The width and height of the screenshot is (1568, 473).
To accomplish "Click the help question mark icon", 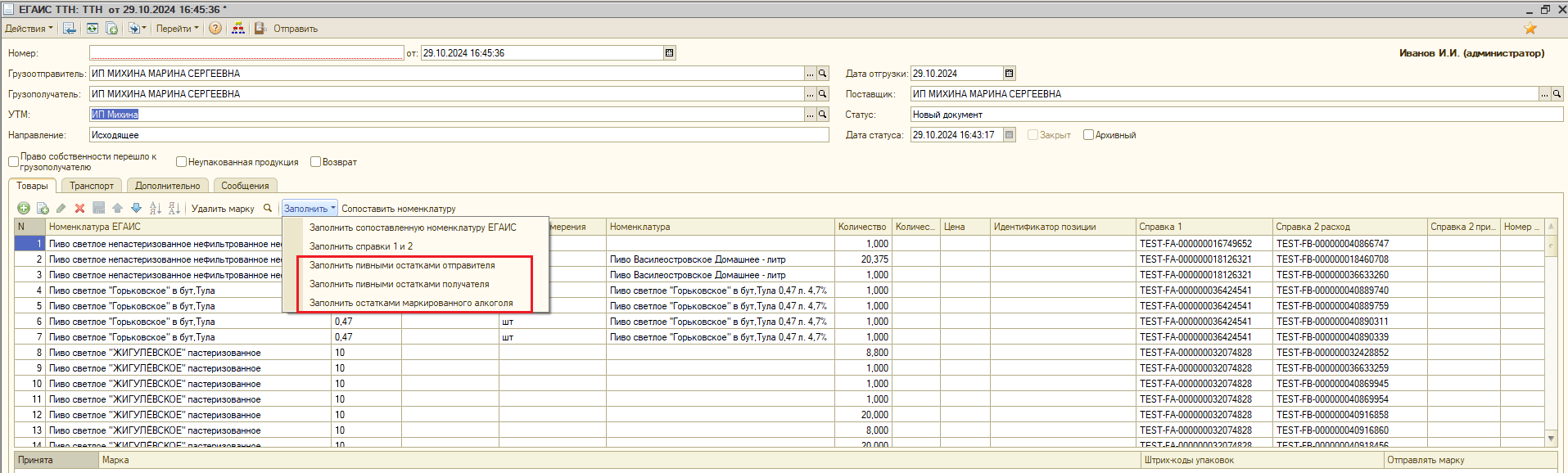I will [x=215, y=29].
